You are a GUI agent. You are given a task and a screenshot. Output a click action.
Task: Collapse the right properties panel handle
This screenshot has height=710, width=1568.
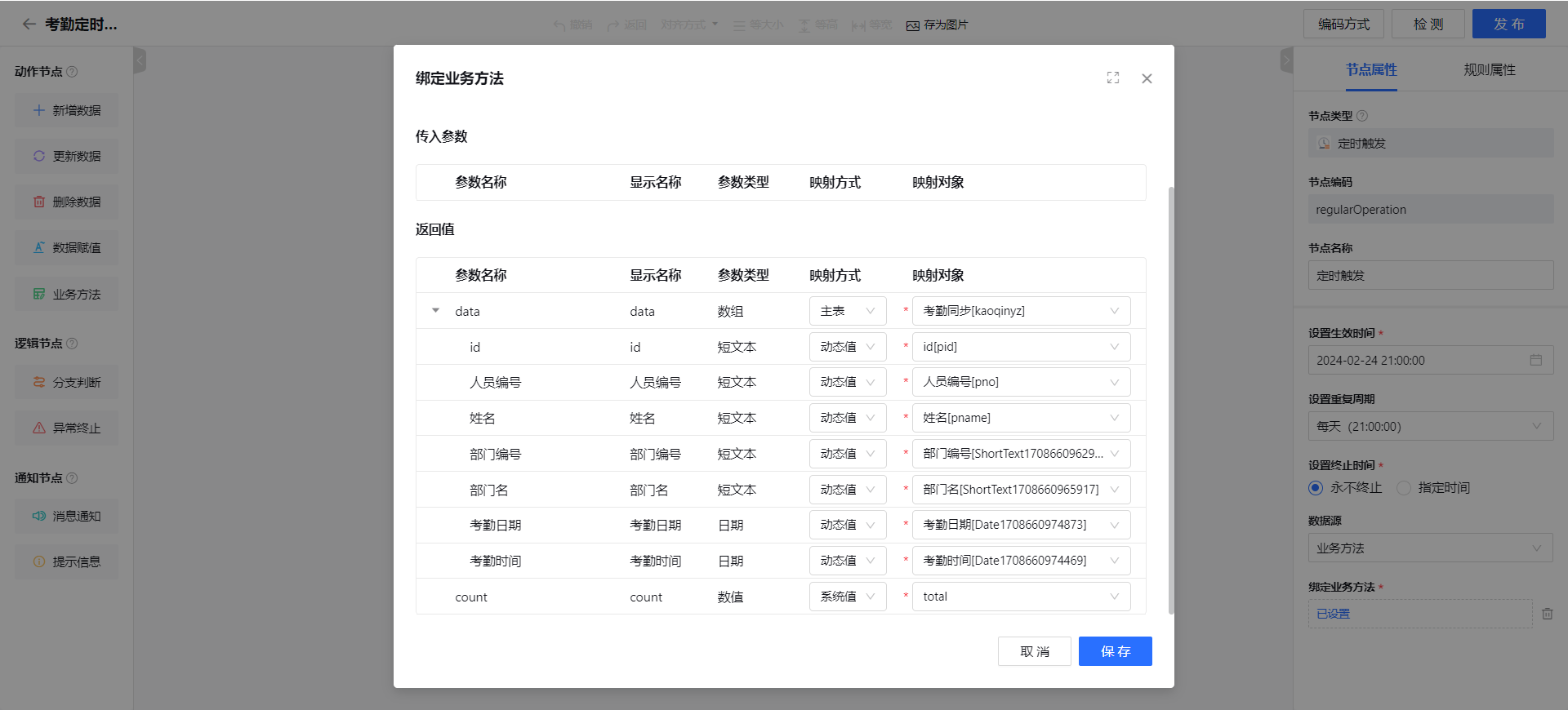pyautogui.click(x=1287, y=60)
